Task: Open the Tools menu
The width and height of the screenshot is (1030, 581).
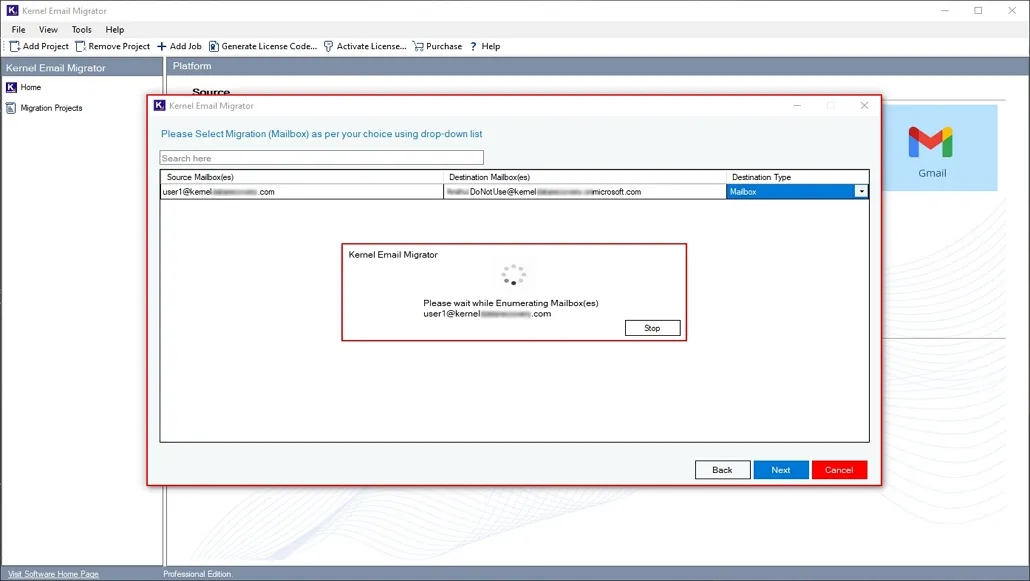Action: pyautogui.click(x=81, y=29)
